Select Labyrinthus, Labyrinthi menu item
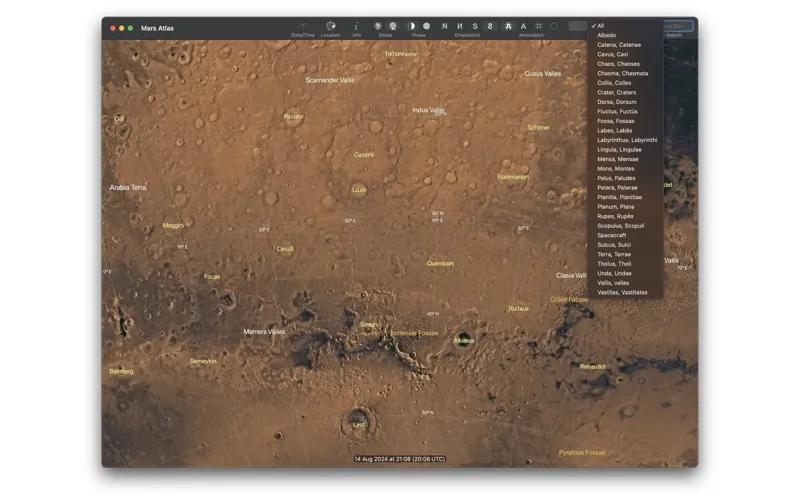This screenshot has height=500, width=800. 626,140
